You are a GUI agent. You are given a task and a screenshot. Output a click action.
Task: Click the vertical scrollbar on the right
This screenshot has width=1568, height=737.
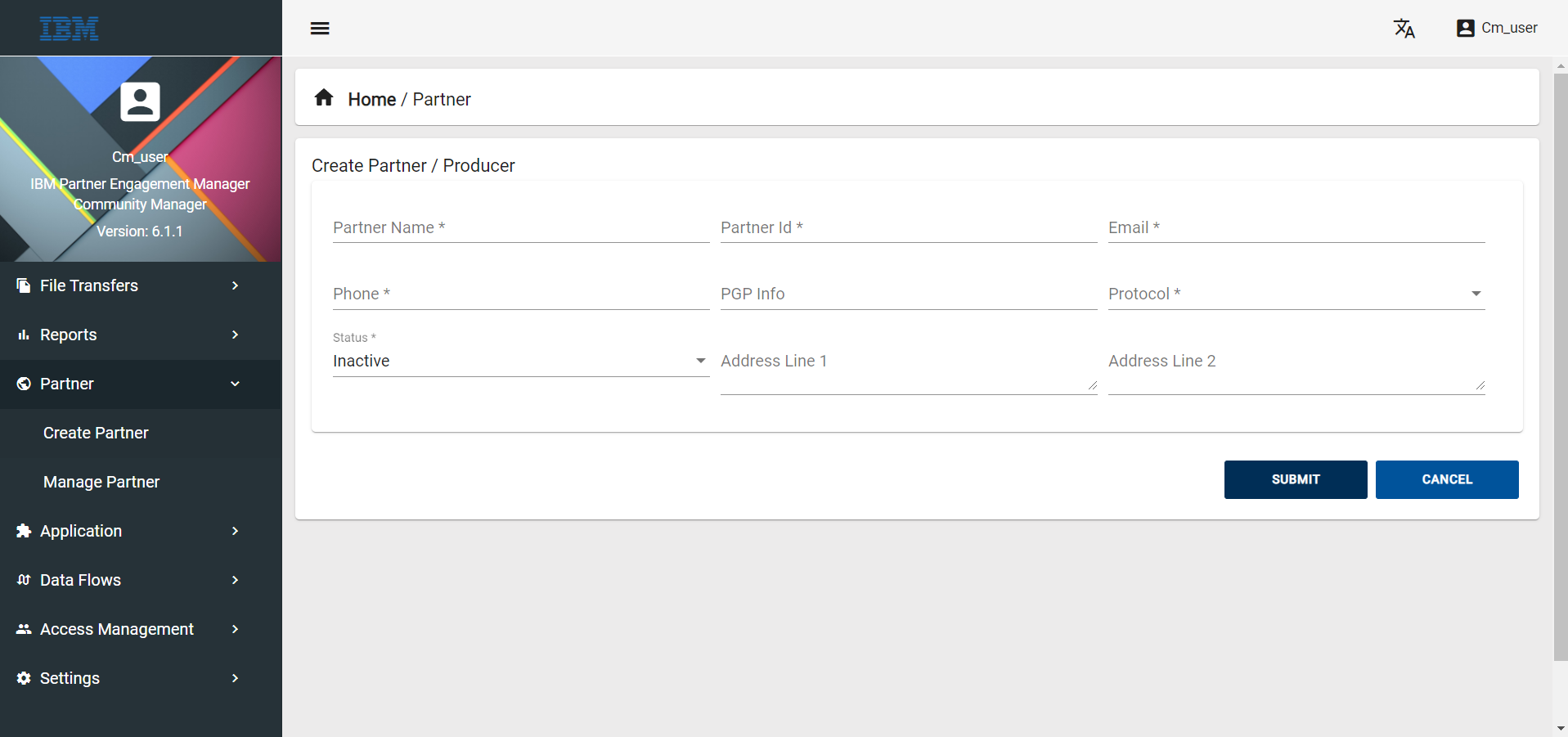(x=1561, y=366)
